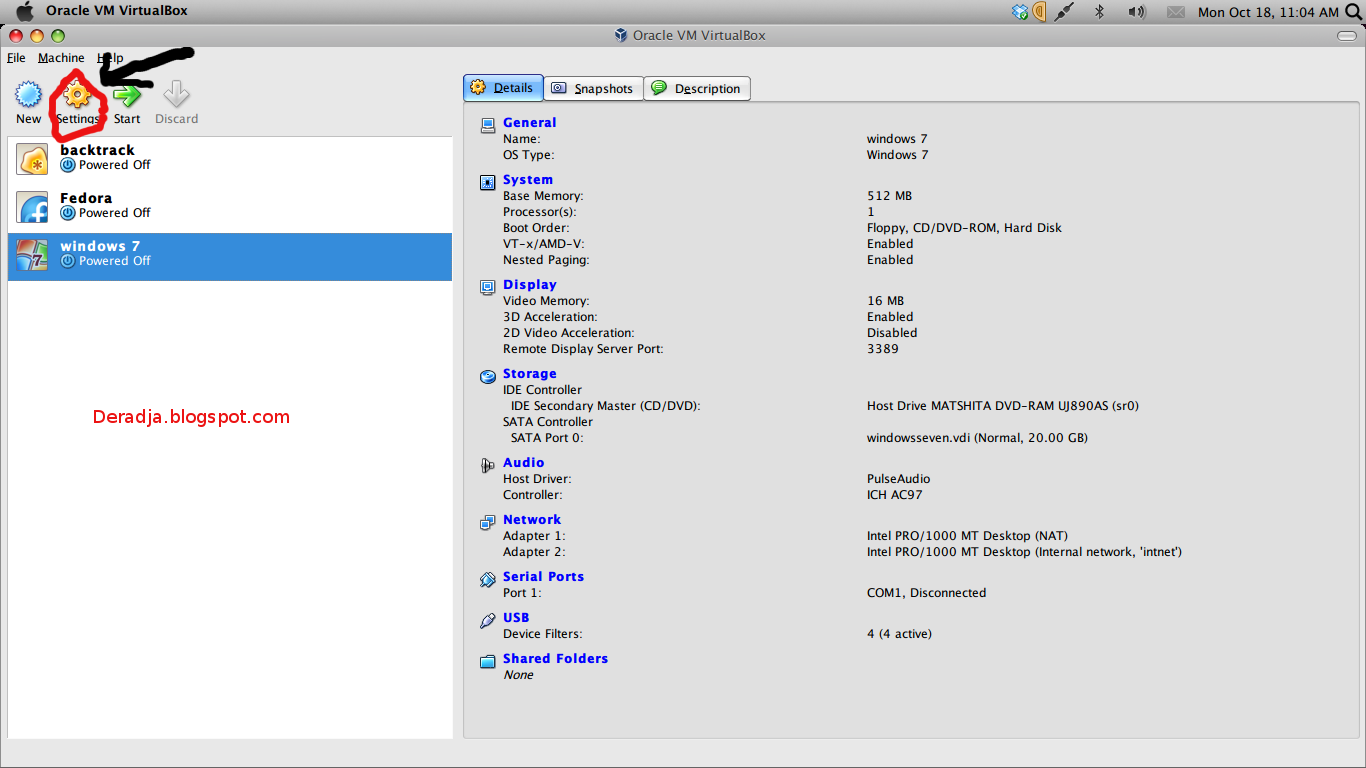Open the General section link
Image resolution: width=1366 pixels, height=768 pixels.
click(530, 123)
